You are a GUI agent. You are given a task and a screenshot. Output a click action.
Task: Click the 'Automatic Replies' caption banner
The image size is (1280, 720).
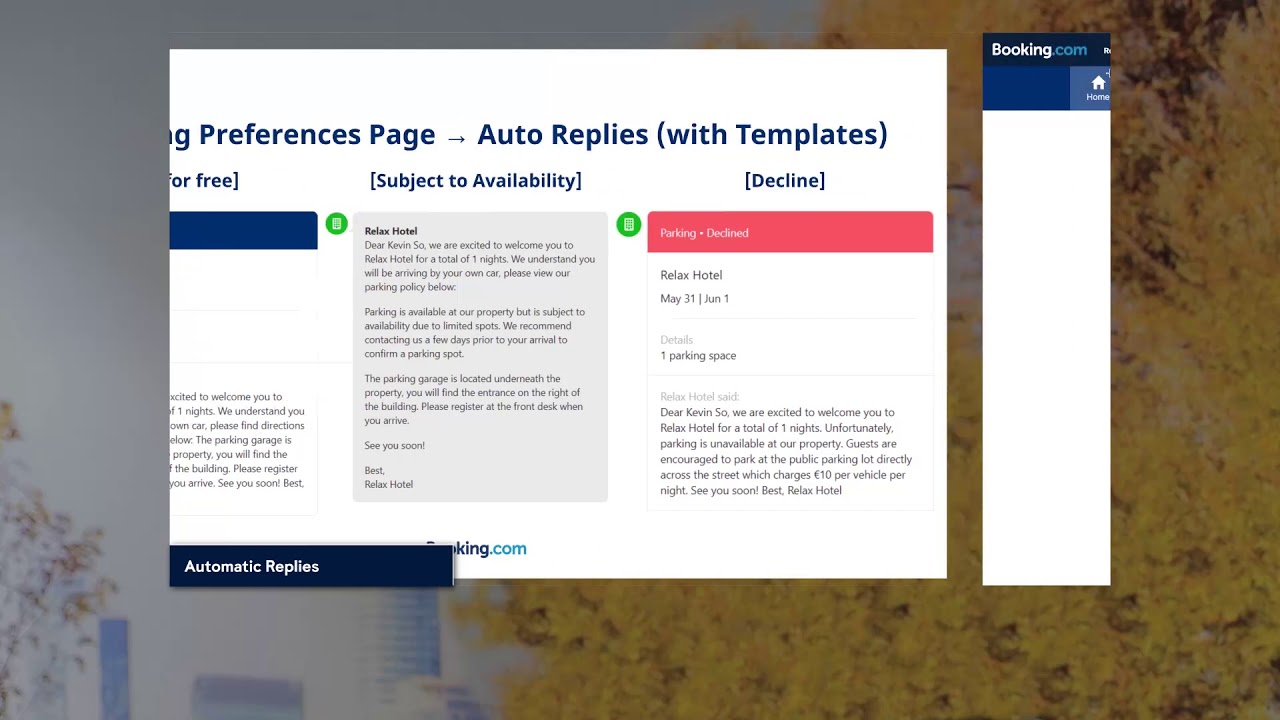311,566
